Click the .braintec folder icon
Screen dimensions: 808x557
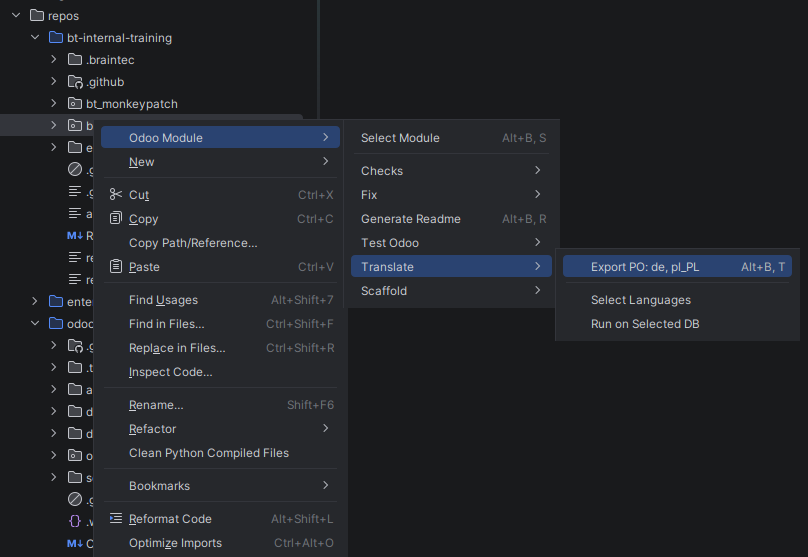point(75,60)
